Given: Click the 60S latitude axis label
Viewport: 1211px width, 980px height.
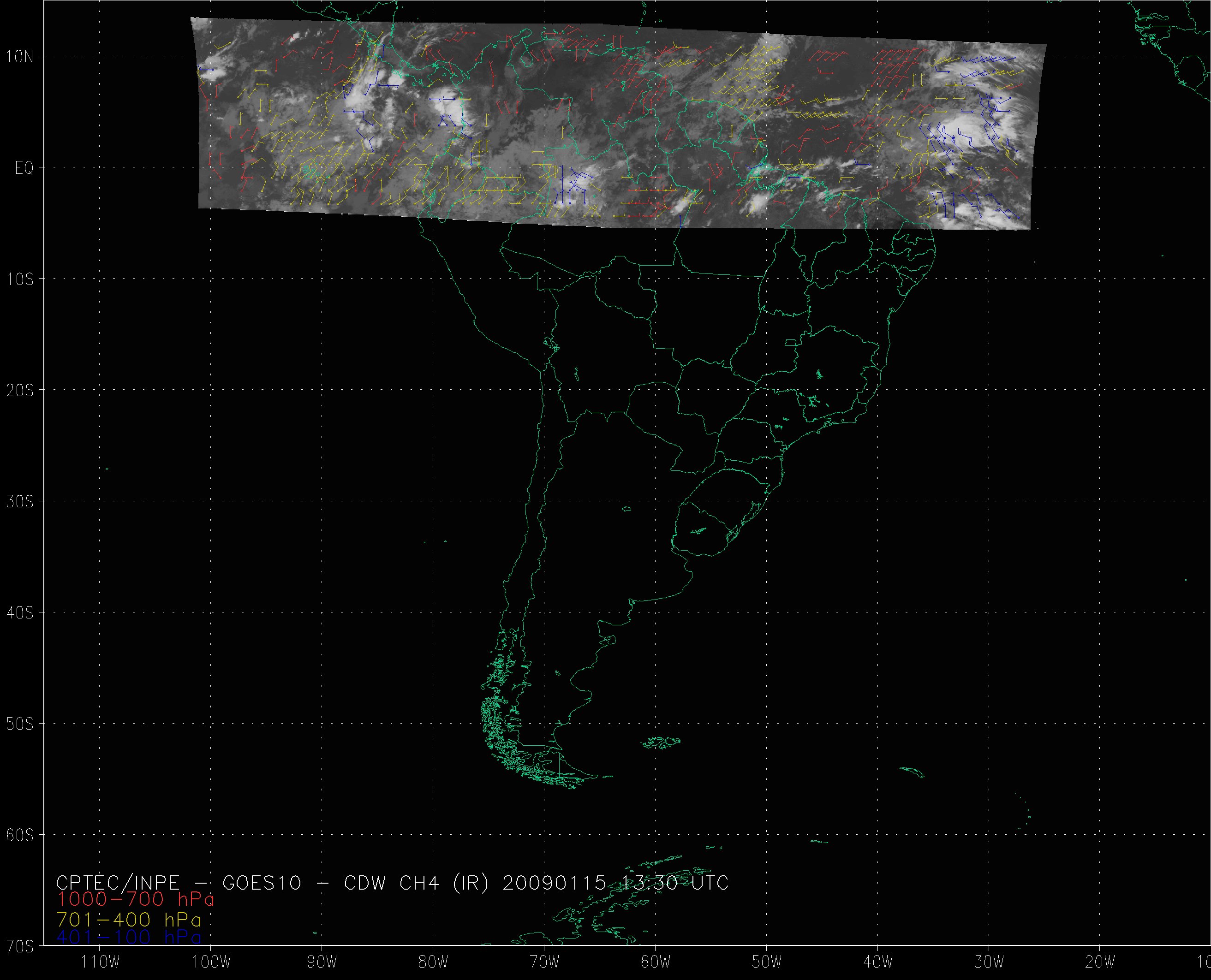Looking at the screenshot, I should (x=20, y=836).
